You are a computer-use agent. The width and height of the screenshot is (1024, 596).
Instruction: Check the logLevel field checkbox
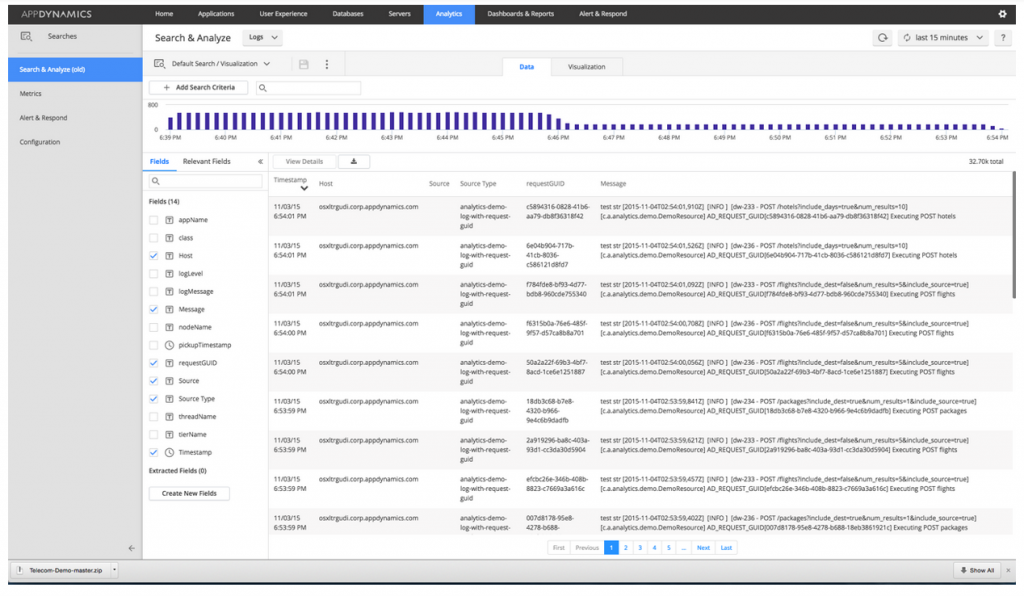coord(153,274)
